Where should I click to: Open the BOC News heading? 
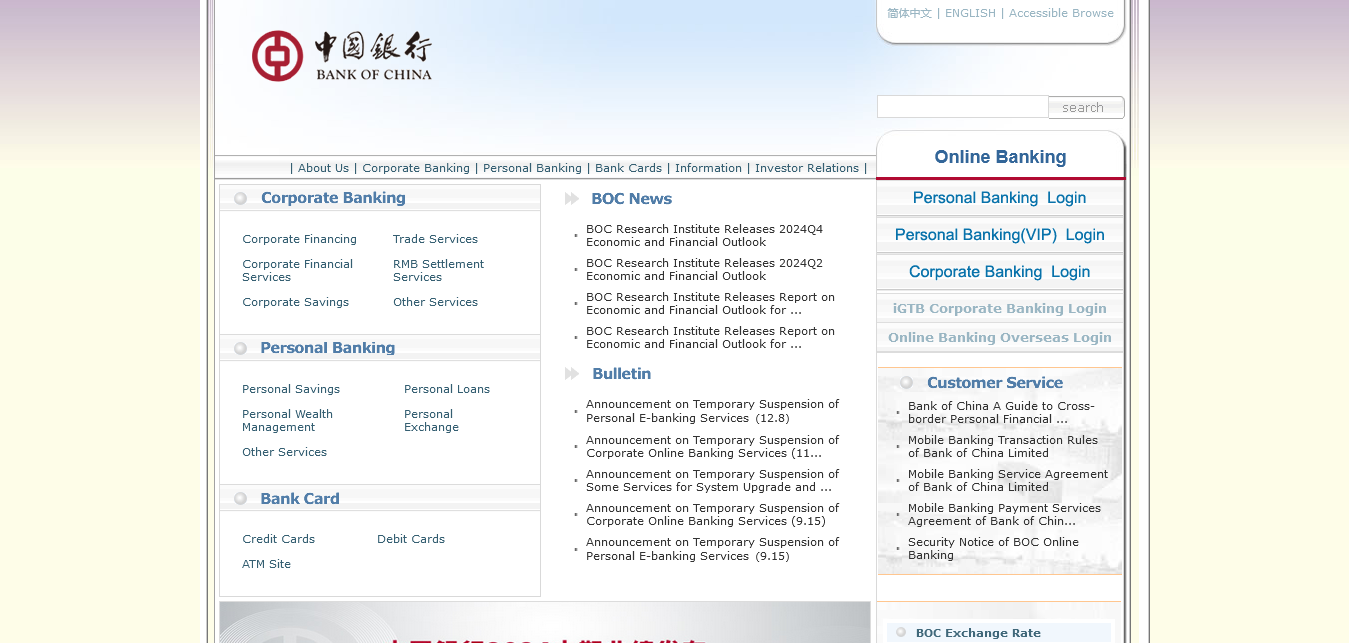tap(632, 199)
